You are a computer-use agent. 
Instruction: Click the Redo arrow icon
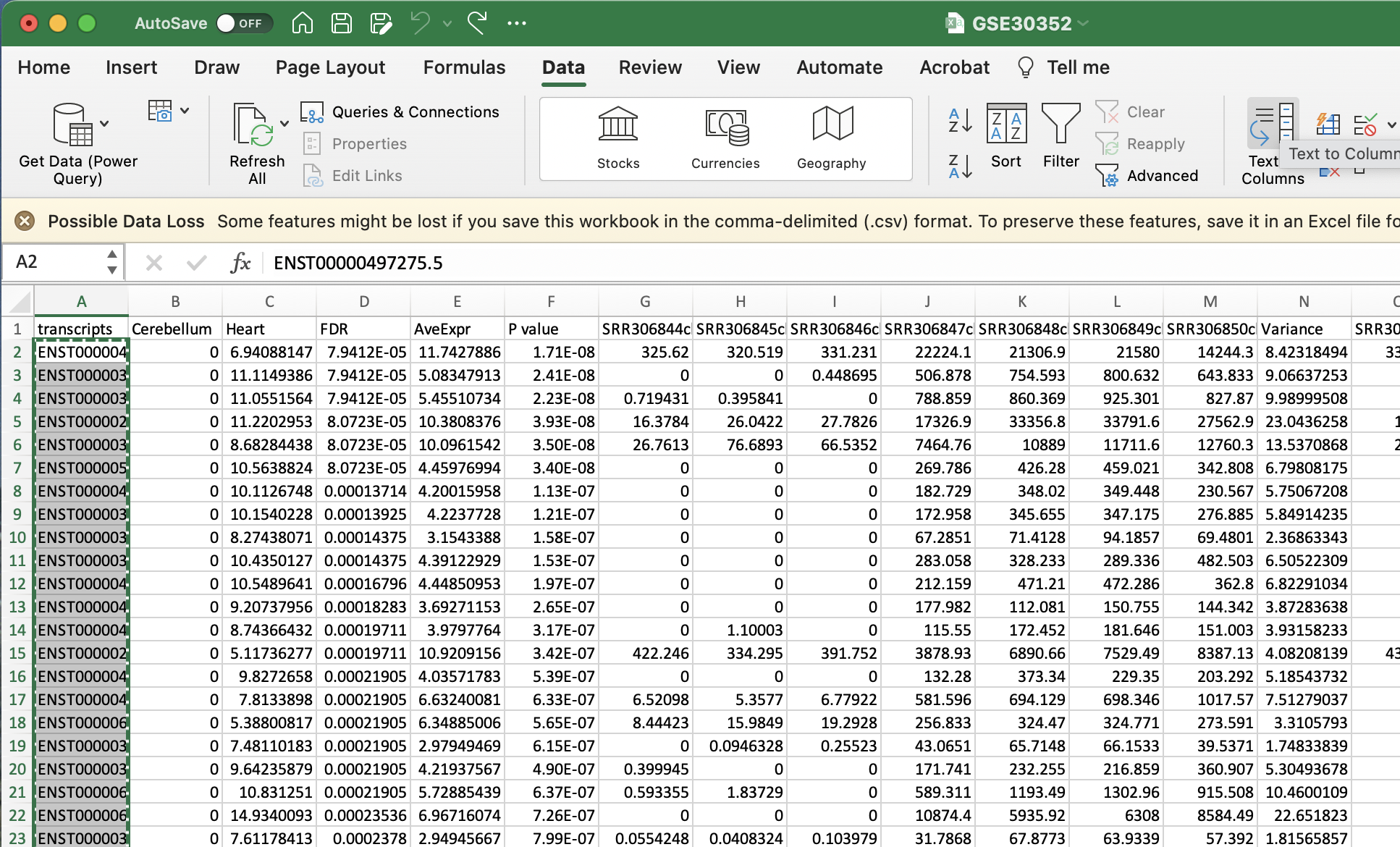478,23
